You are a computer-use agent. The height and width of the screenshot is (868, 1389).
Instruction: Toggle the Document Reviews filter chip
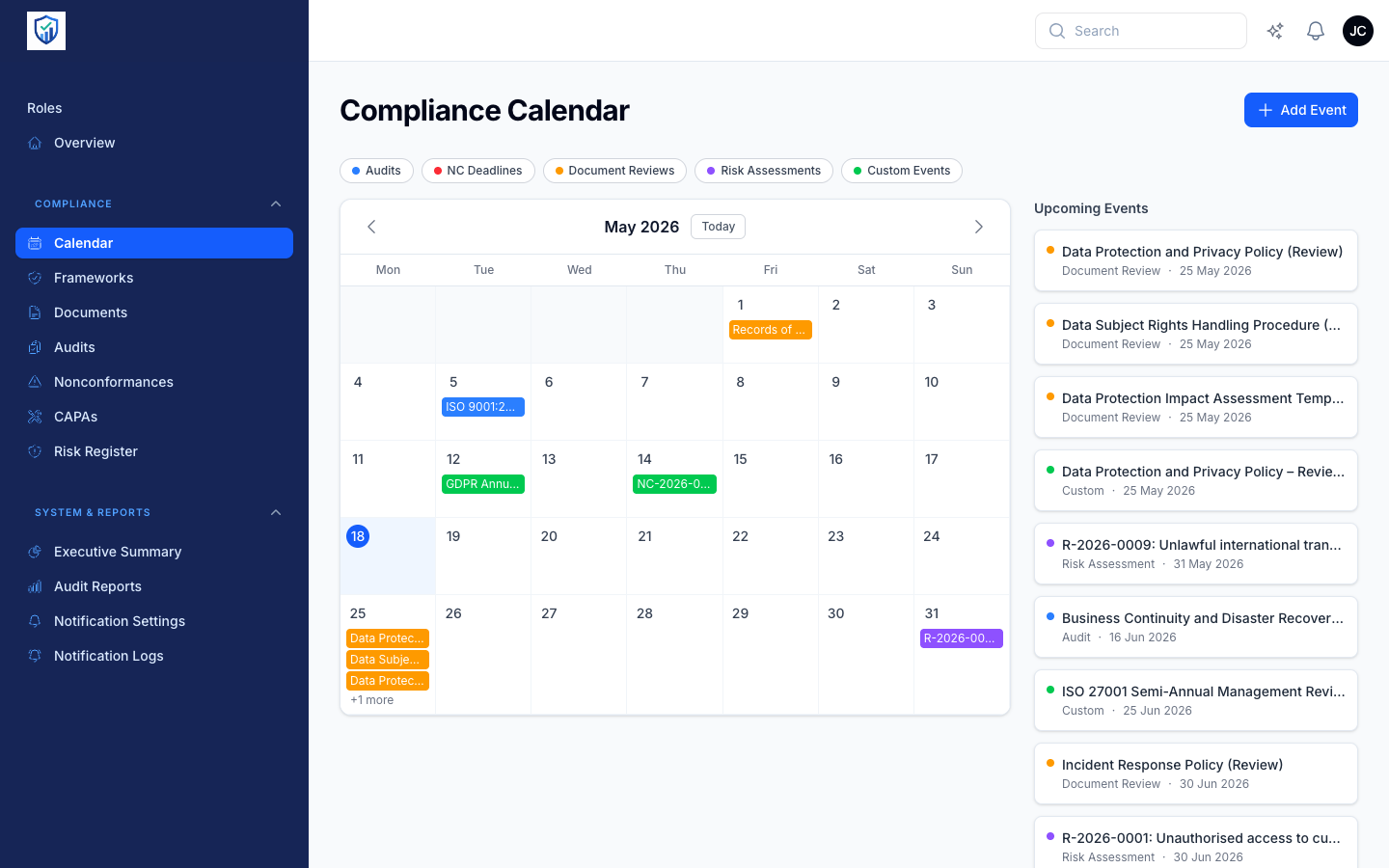tap(614, 171)
